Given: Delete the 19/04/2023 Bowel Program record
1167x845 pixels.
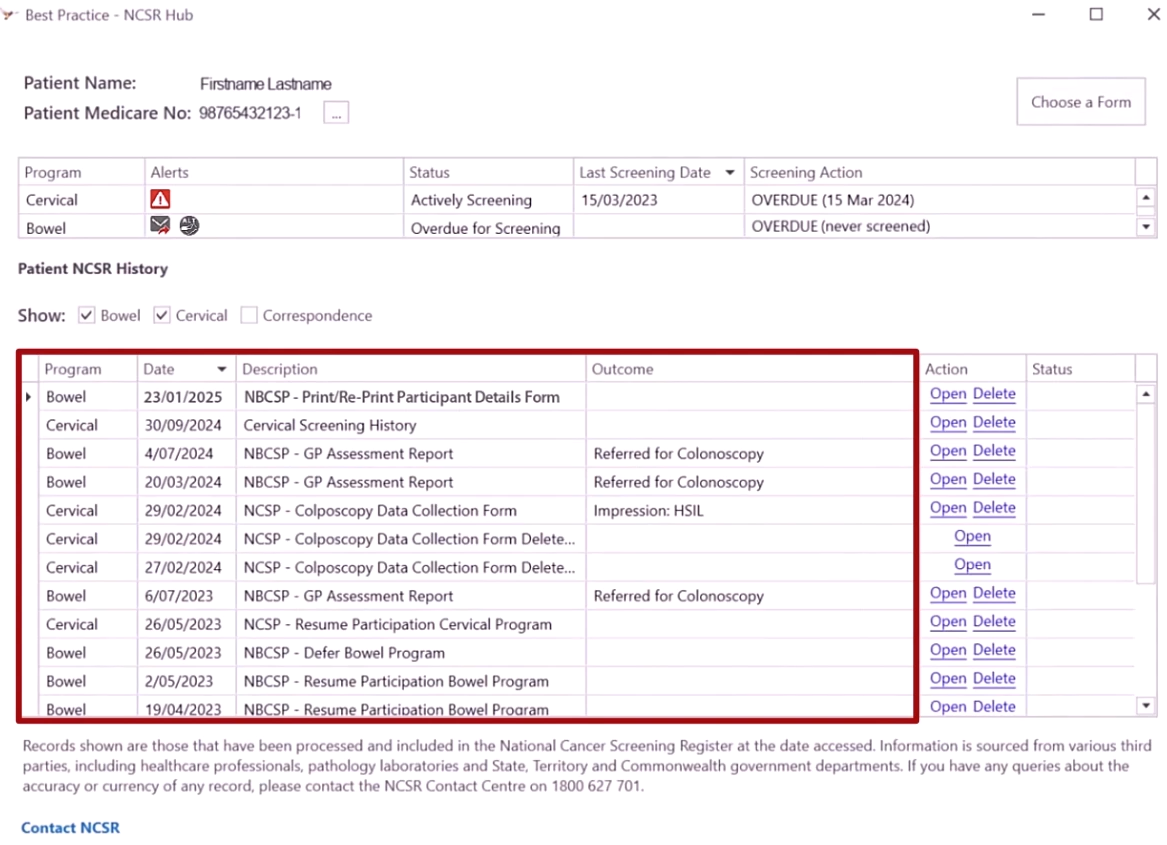Looking at the screenshot, I should 994,706.
